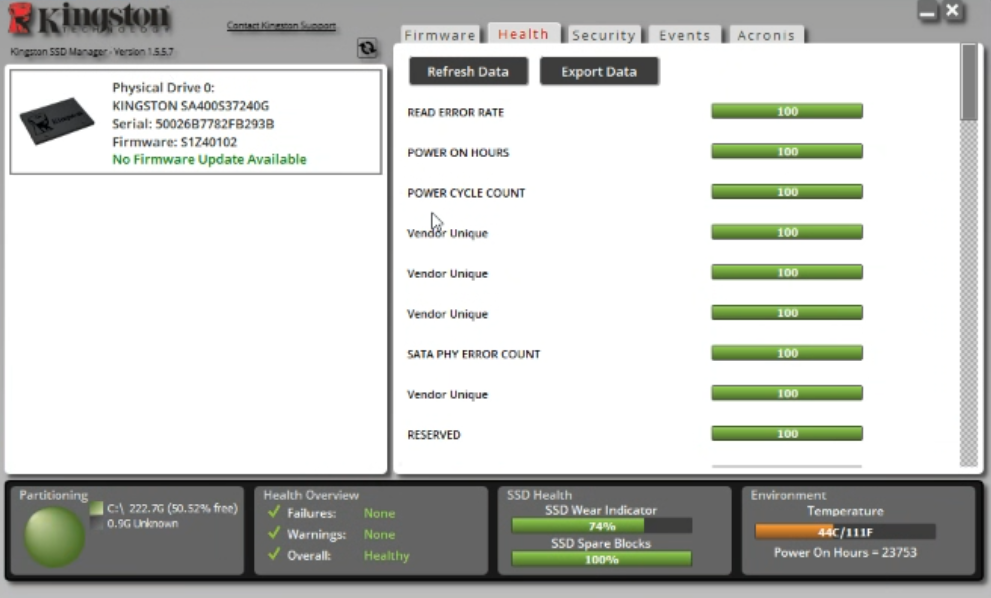The height and width of the screenshot is (598, 991).
Task: Click the refresh drive list icon
Action: click(367, 48)
